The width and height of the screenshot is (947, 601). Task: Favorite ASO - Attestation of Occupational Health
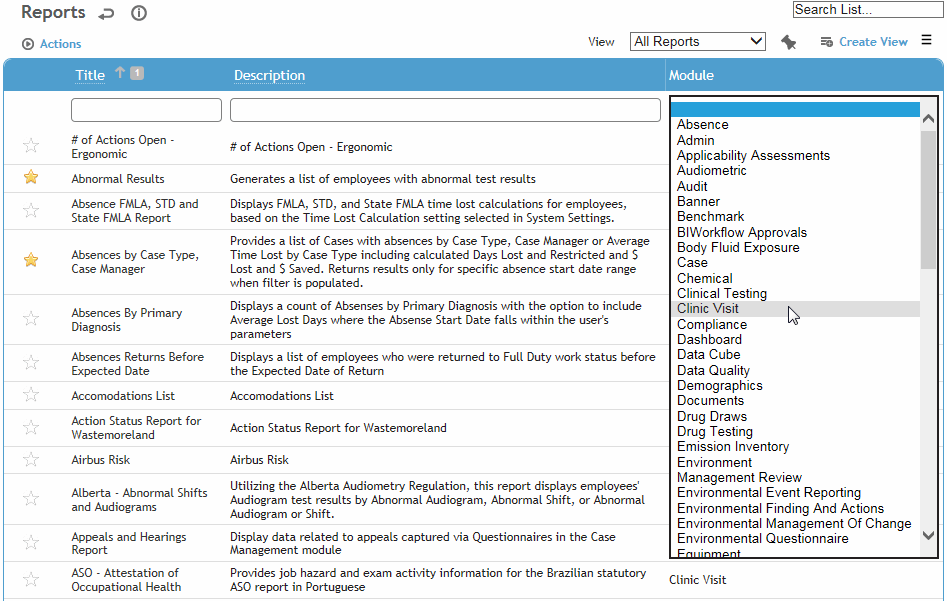pyautogui.click(x=31, y=579)
